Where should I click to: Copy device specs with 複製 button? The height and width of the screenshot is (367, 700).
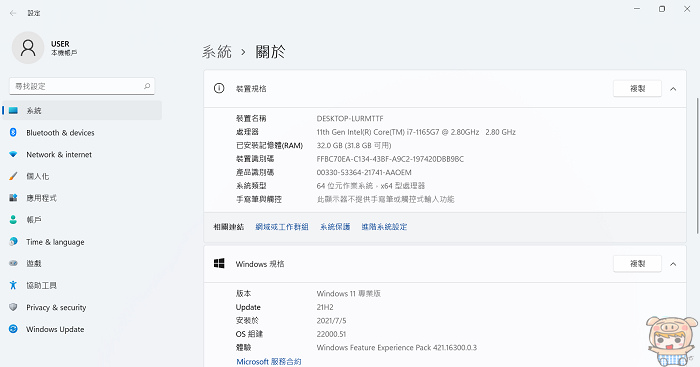[637, 88]
